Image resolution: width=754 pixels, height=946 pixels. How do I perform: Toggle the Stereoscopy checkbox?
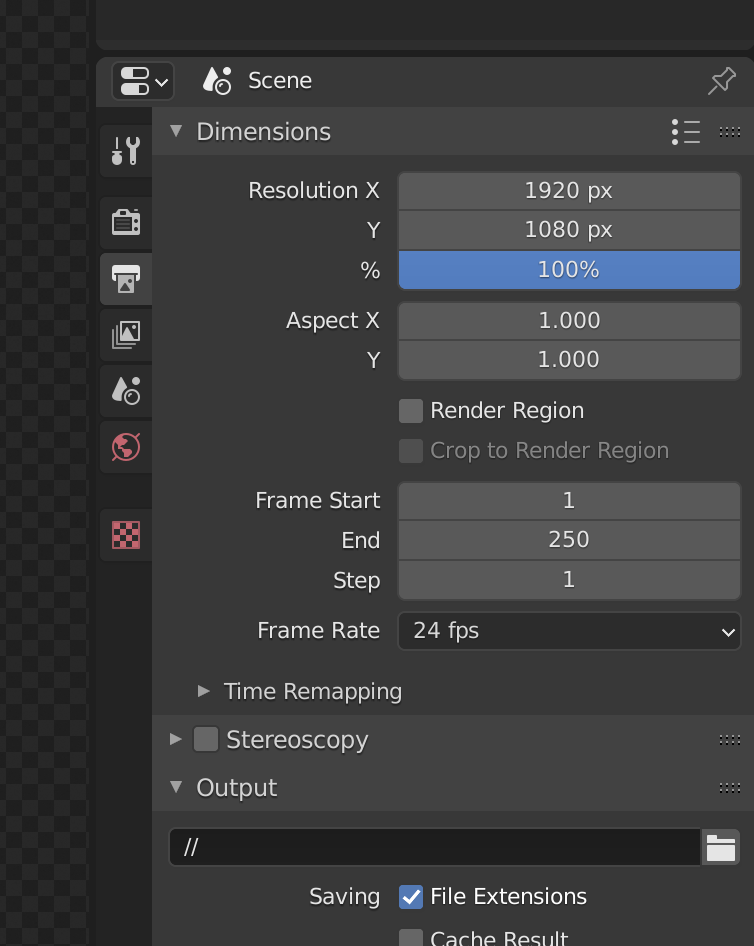click(206, 739)
